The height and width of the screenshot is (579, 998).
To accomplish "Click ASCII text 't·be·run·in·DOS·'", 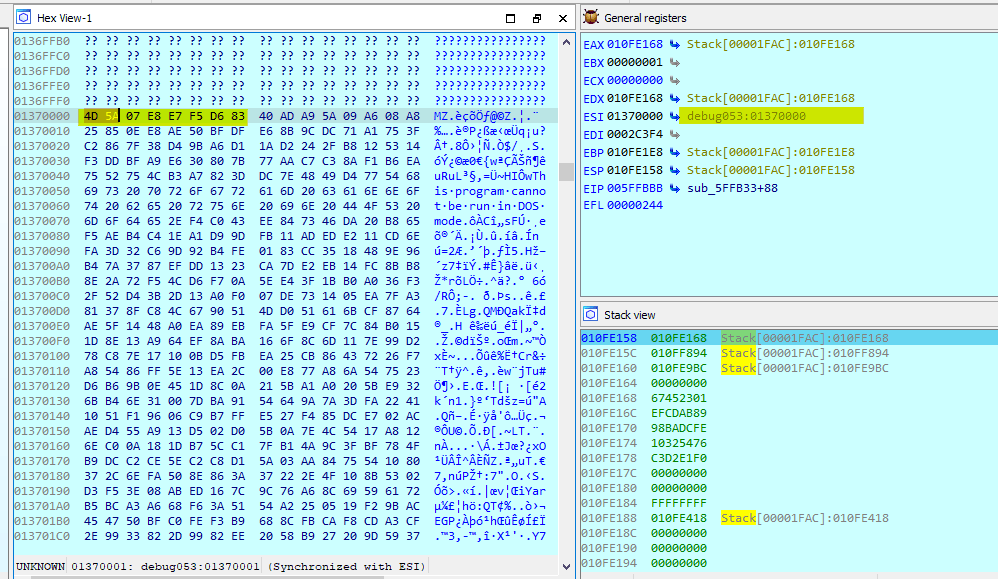I will [490, 206].
